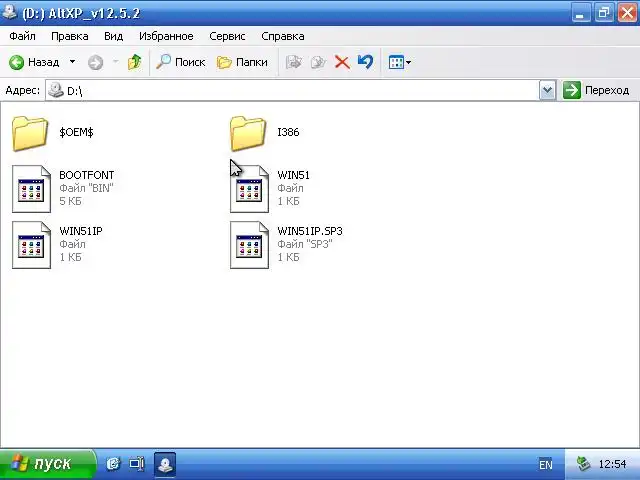
Task: Expand the address bar dropdown
Action: click(547, 91)
